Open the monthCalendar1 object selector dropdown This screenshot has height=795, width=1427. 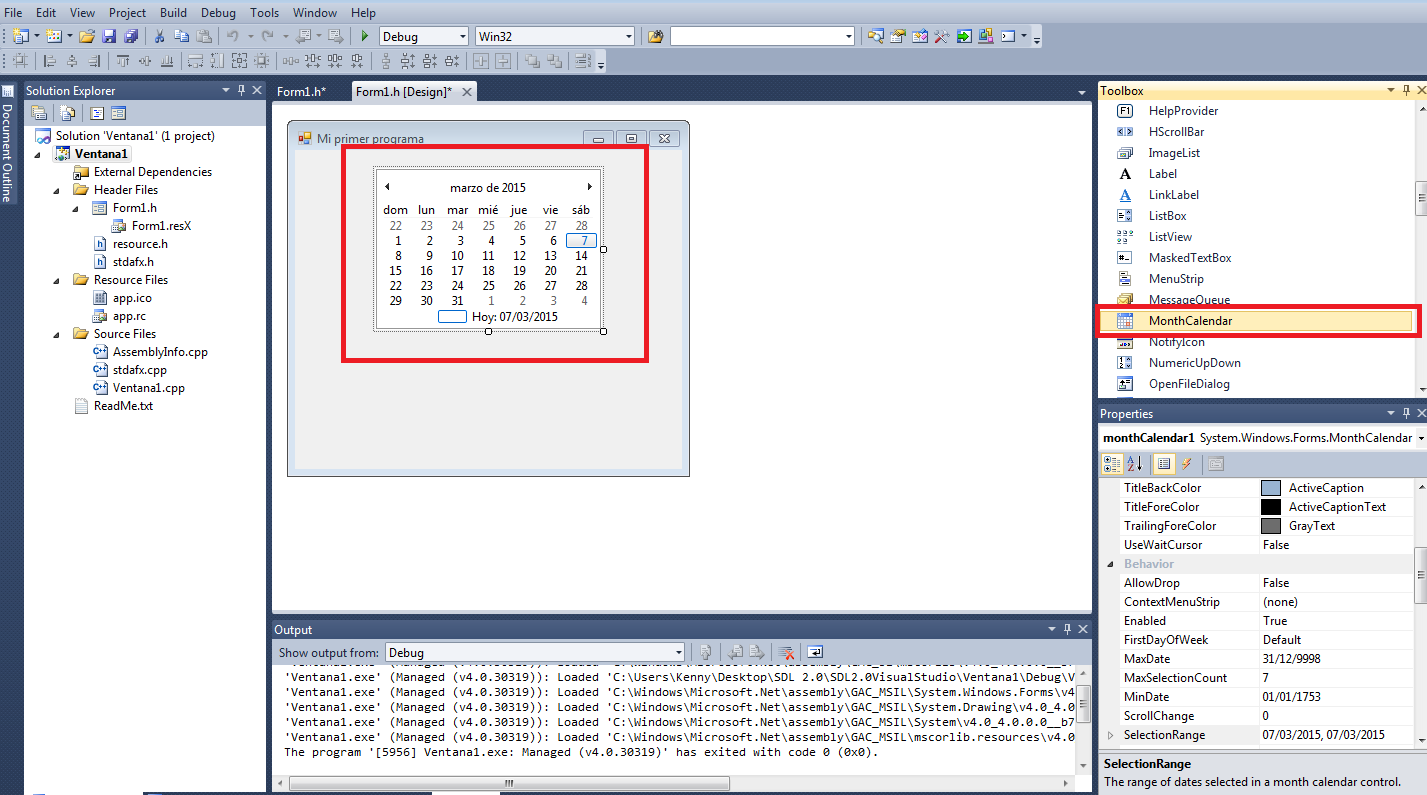[1420, 438]
